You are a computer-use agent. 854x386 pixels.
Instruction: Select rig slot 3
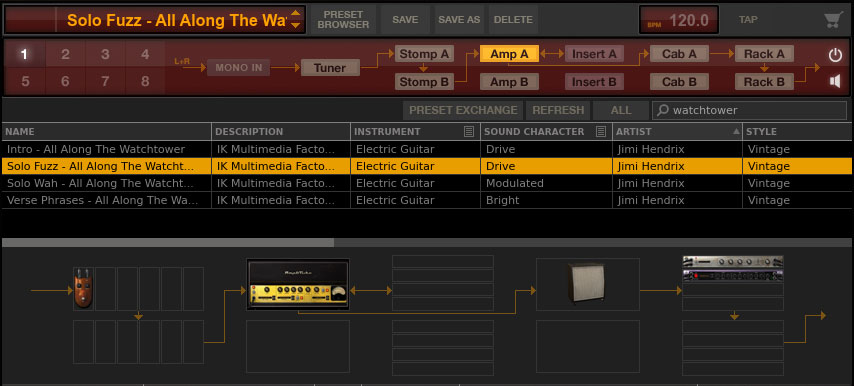[x=105, y=54]
